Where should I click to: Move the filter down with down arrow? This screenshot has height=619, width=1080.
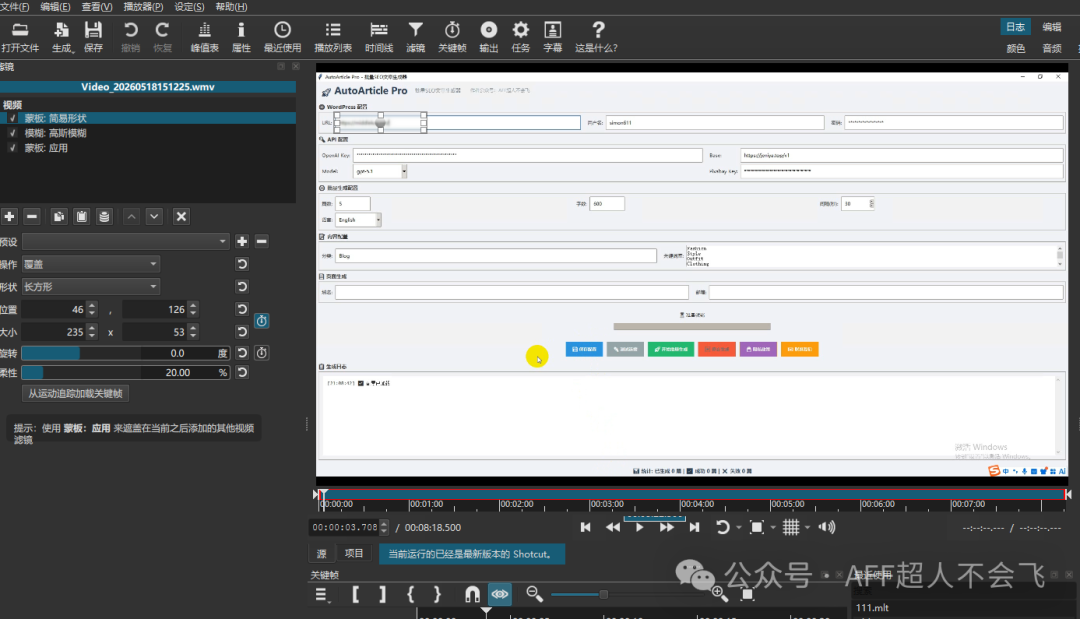[154, 216]
